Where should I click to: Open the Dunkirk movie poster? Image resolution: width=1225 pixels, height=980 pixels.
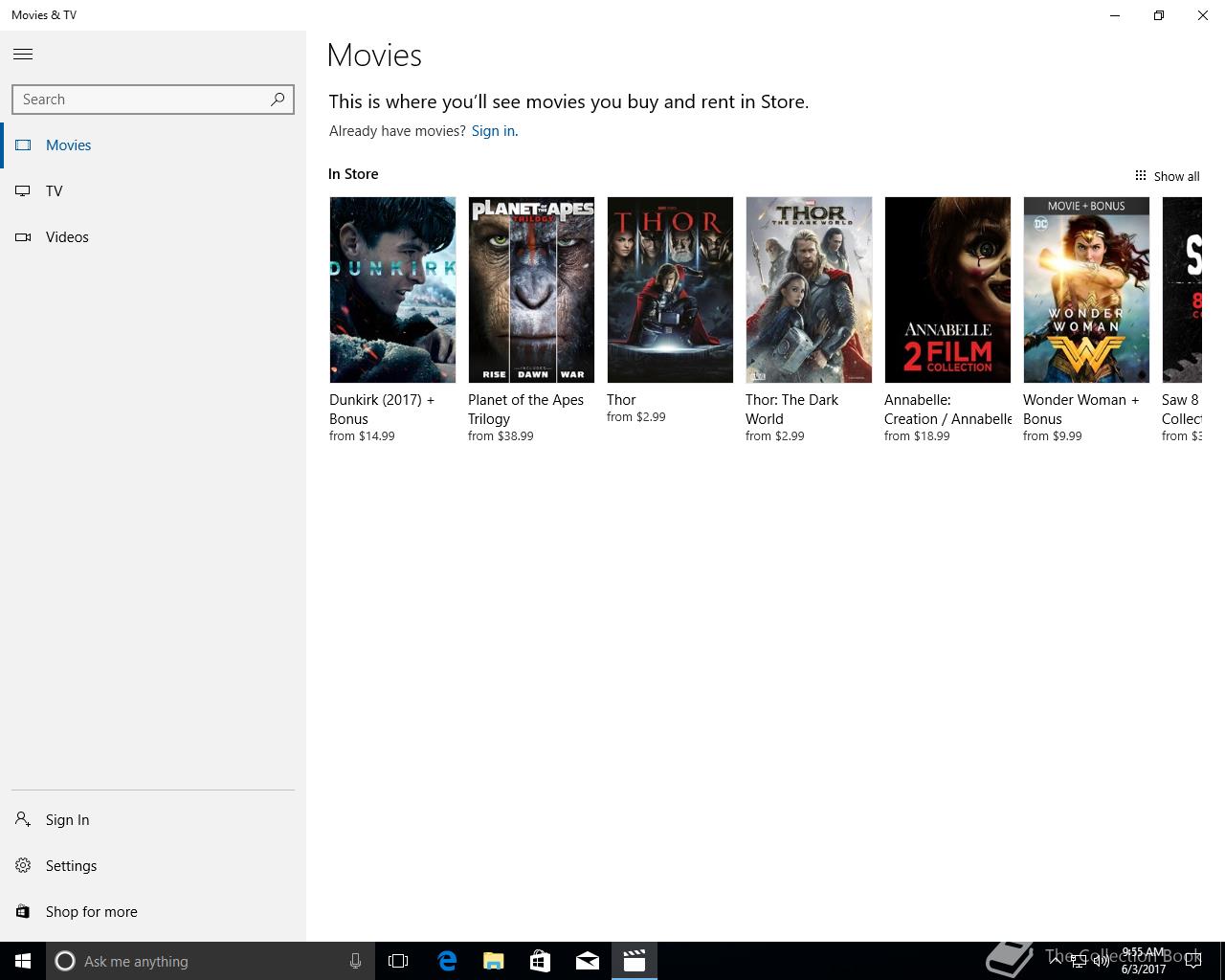click(x=392, y=290)
